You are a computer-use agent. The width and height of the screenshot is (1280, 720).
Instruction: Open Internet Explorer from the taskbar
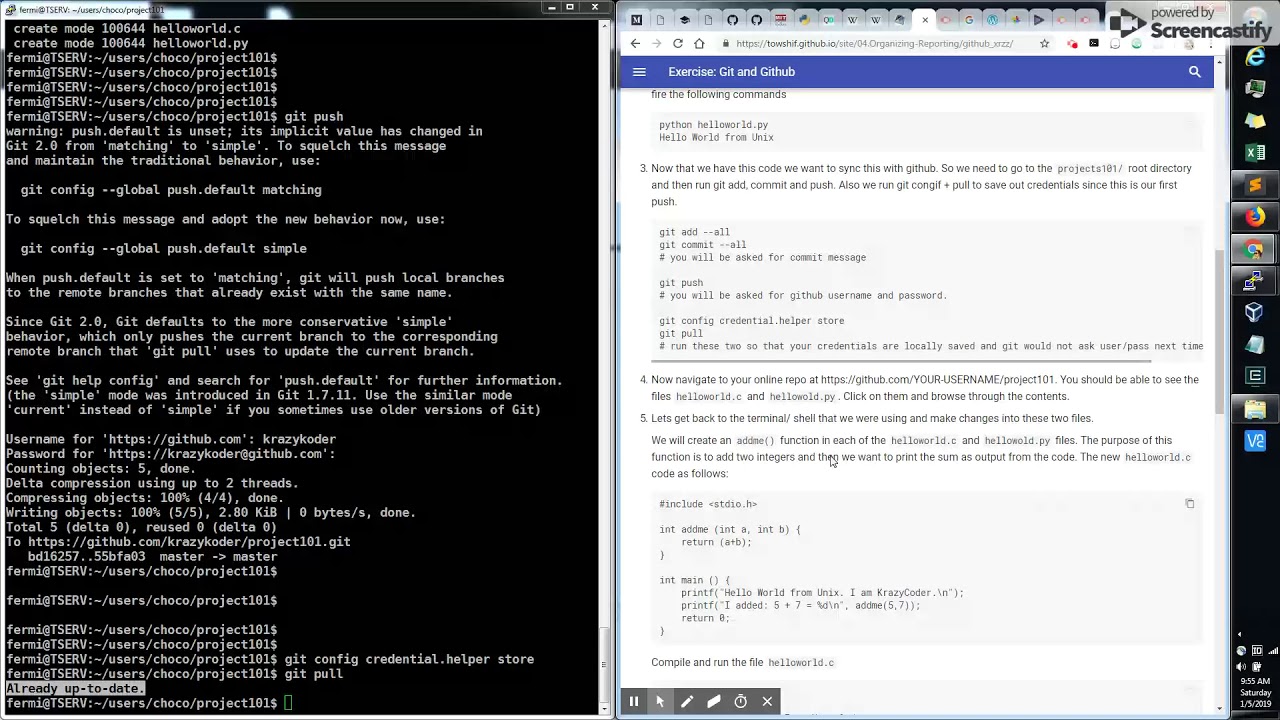tap(1255, 58)
